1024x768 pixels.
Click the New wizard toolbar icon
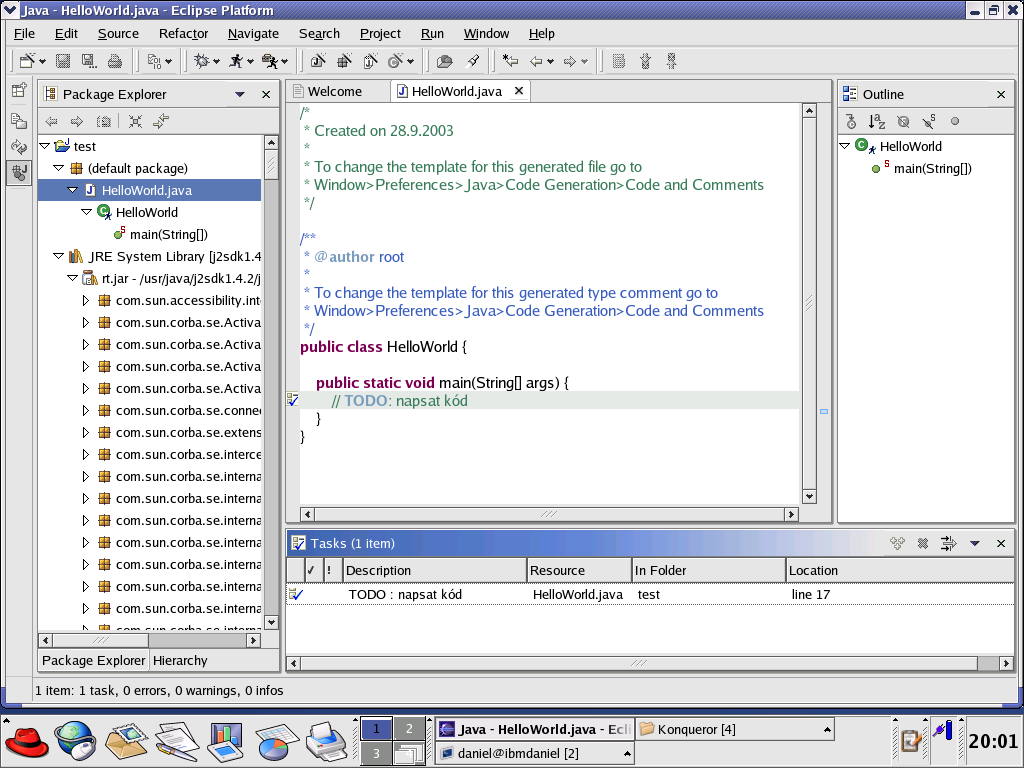[27, 61]
